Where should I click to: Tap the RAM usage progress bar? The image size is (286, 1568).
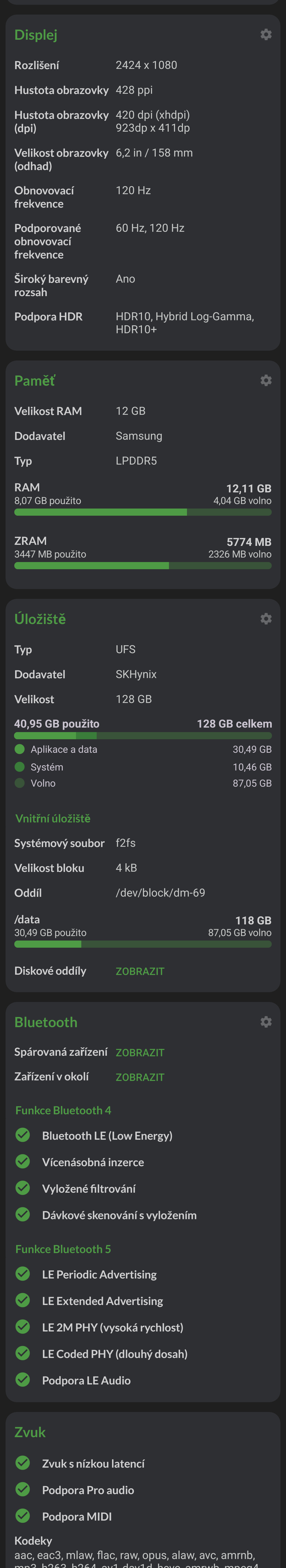pyautogui.click(x=143, y=513)
